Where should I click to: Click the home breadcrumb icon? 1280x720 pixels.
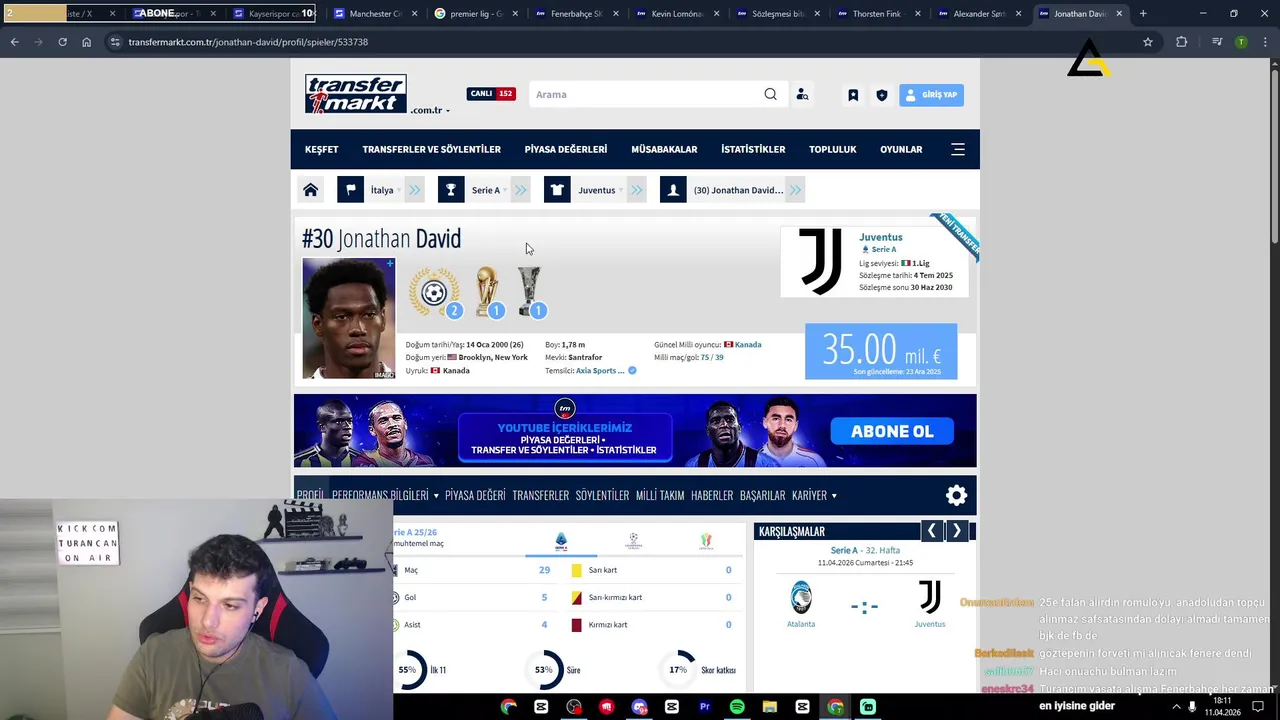coord(310,190)
